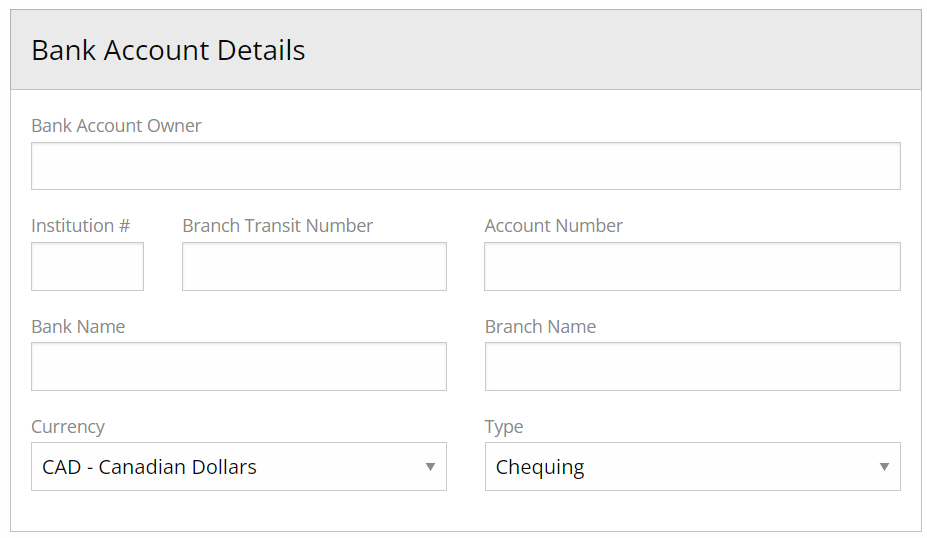Click the Branch Name label text
The image size is (927, 538).
540,326
